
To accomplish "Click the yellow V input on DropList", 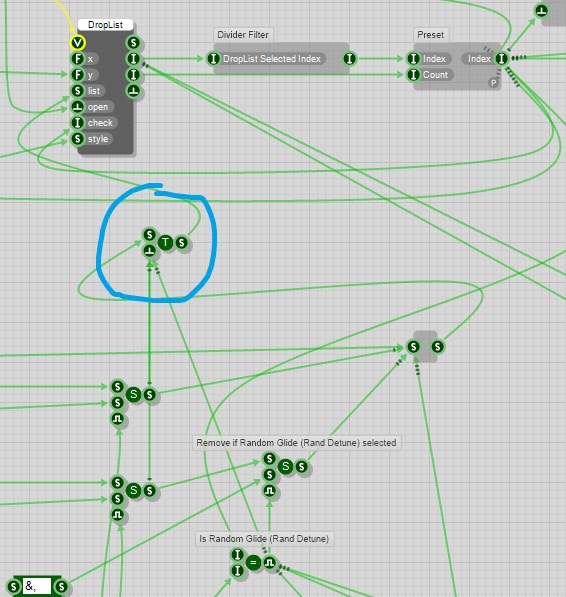I will pos(77,43).
